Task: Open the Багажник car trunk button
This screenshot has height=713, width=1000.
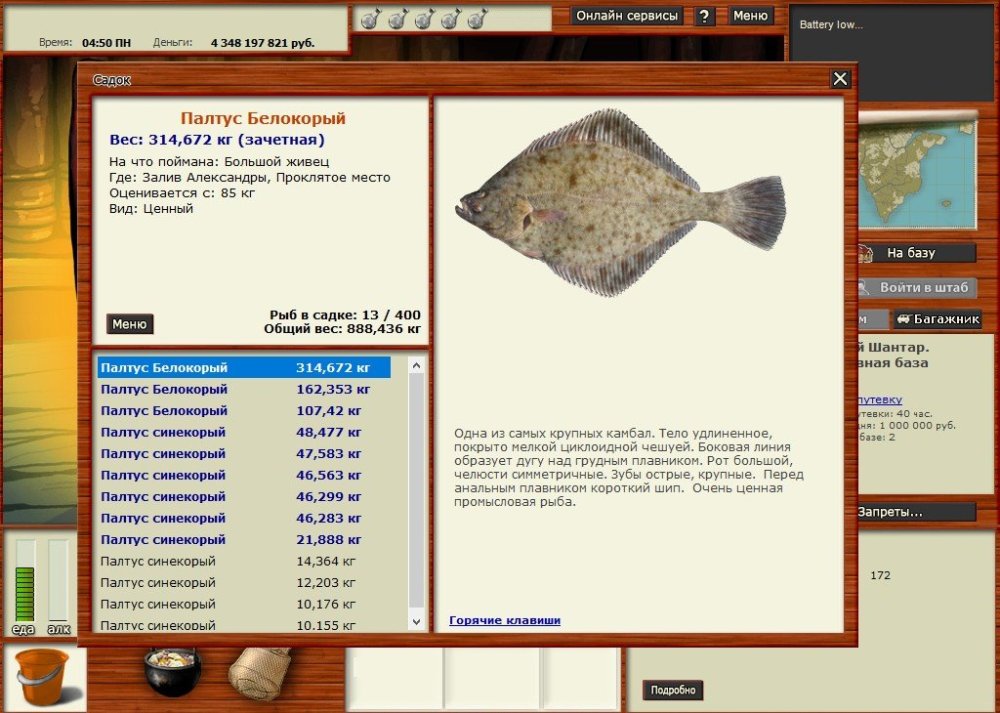Action: click(x=937, y=320)
